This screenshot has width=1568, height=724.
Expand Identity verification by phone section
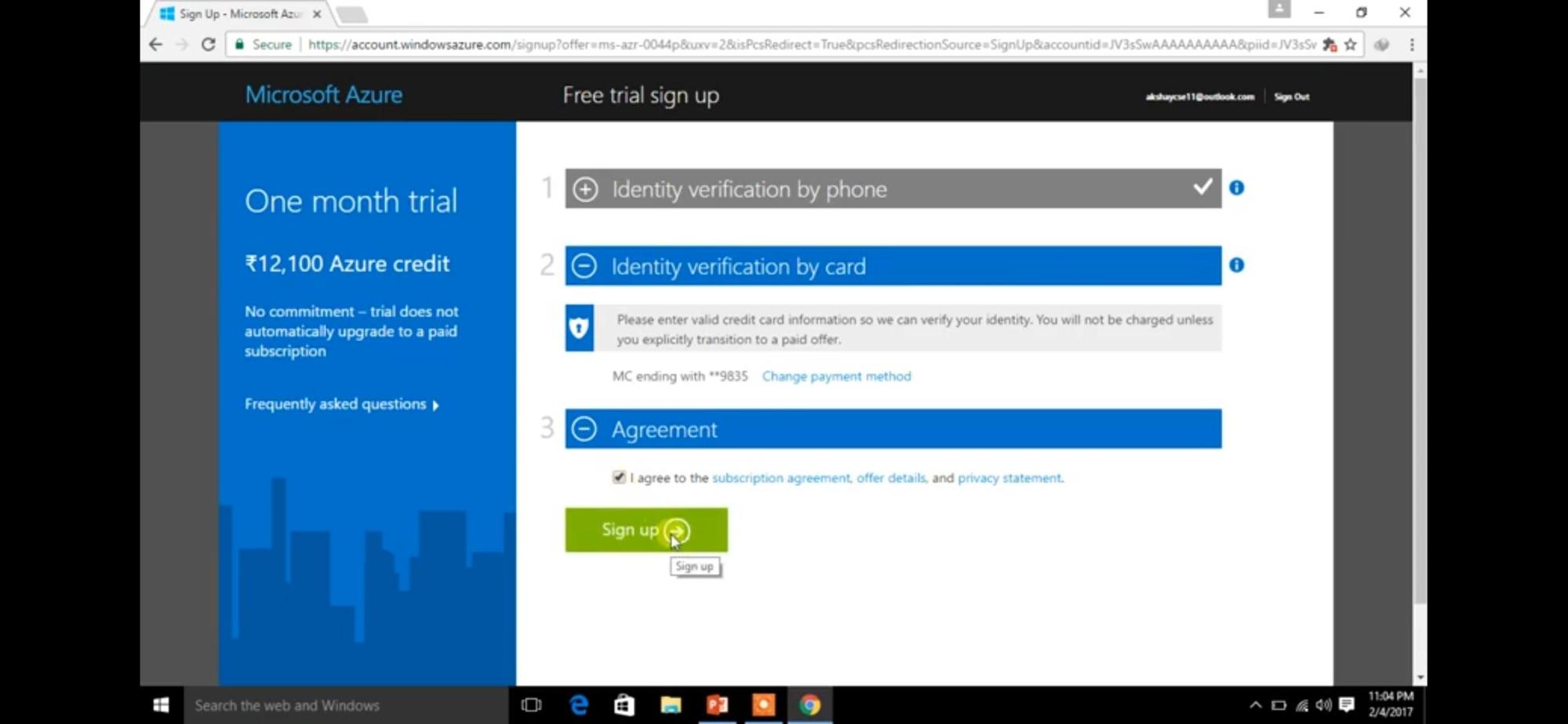[585, 189]
